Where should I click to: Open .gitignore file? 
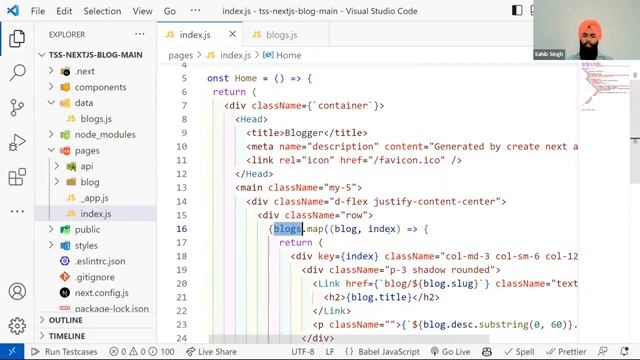96,277
